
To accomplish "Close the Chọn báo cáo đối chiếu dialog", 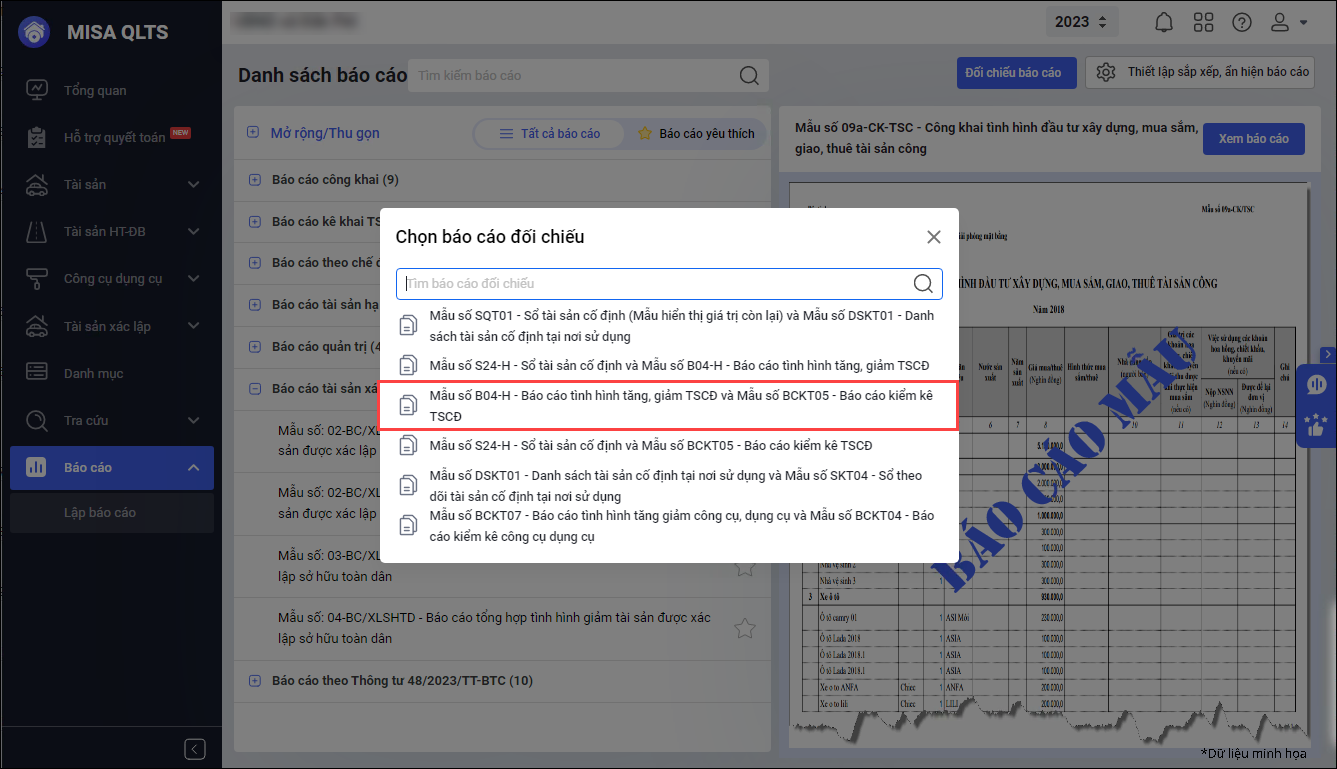I will 934,237.
